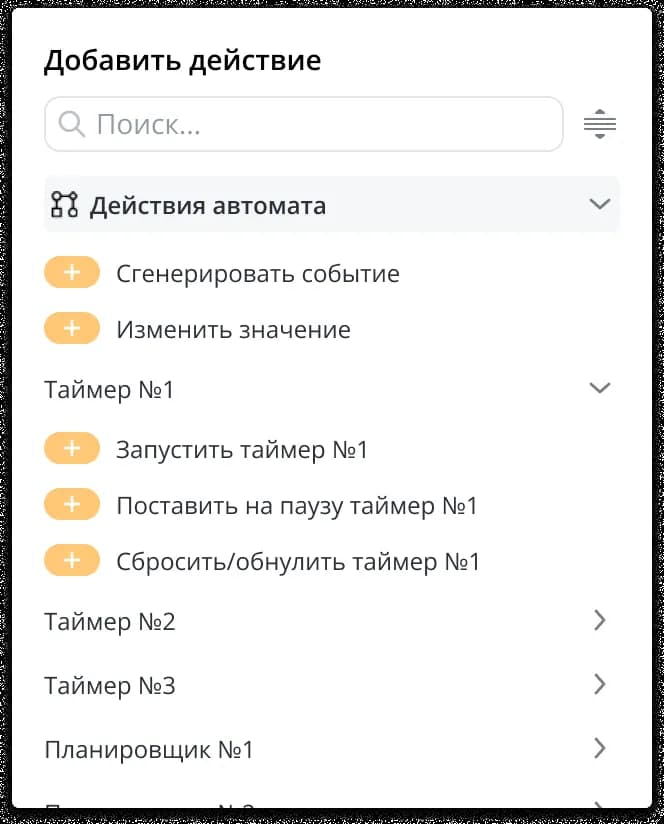Choose Запустить таймер №1 from the list

pos(246,448)
